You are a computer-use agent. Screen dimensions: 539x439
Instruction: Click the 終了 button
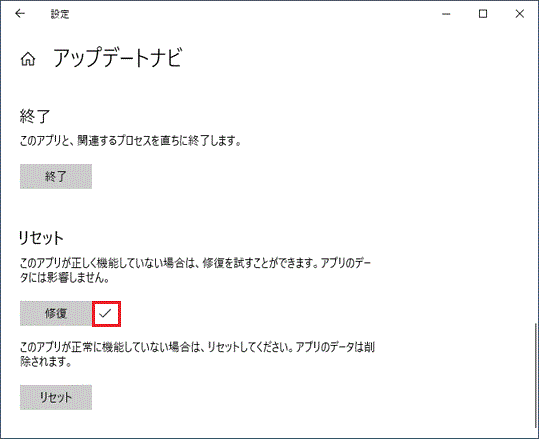[x=56, y=176]
